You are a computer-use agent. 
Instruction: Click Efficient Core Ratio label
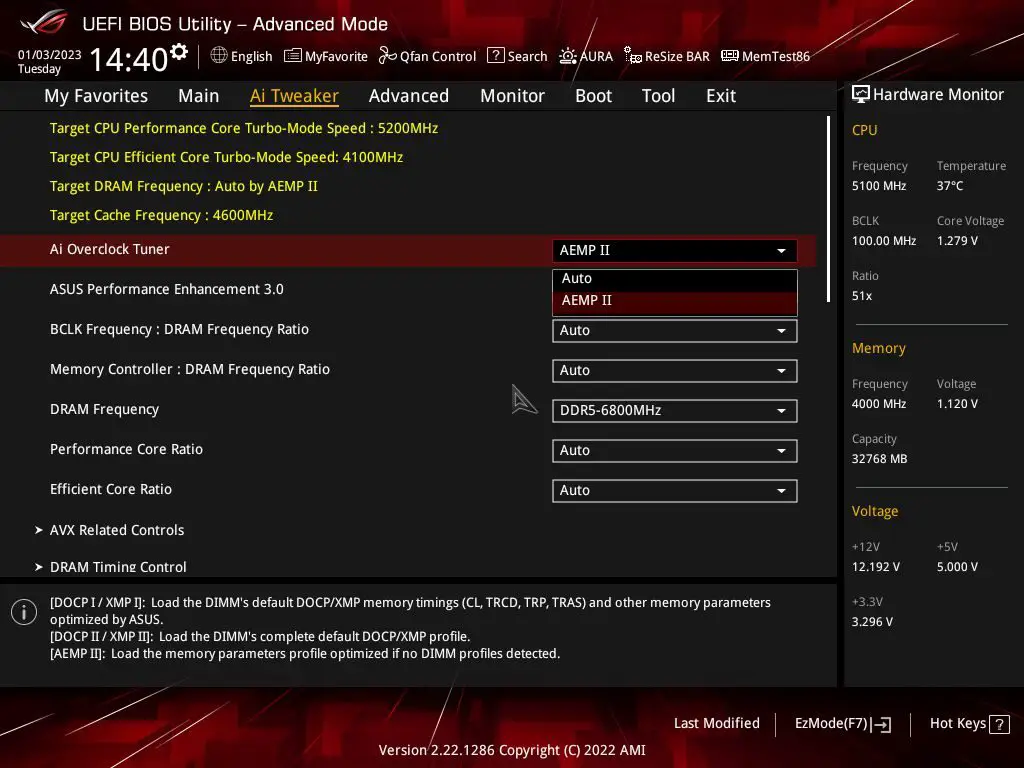tap(111, 489)
